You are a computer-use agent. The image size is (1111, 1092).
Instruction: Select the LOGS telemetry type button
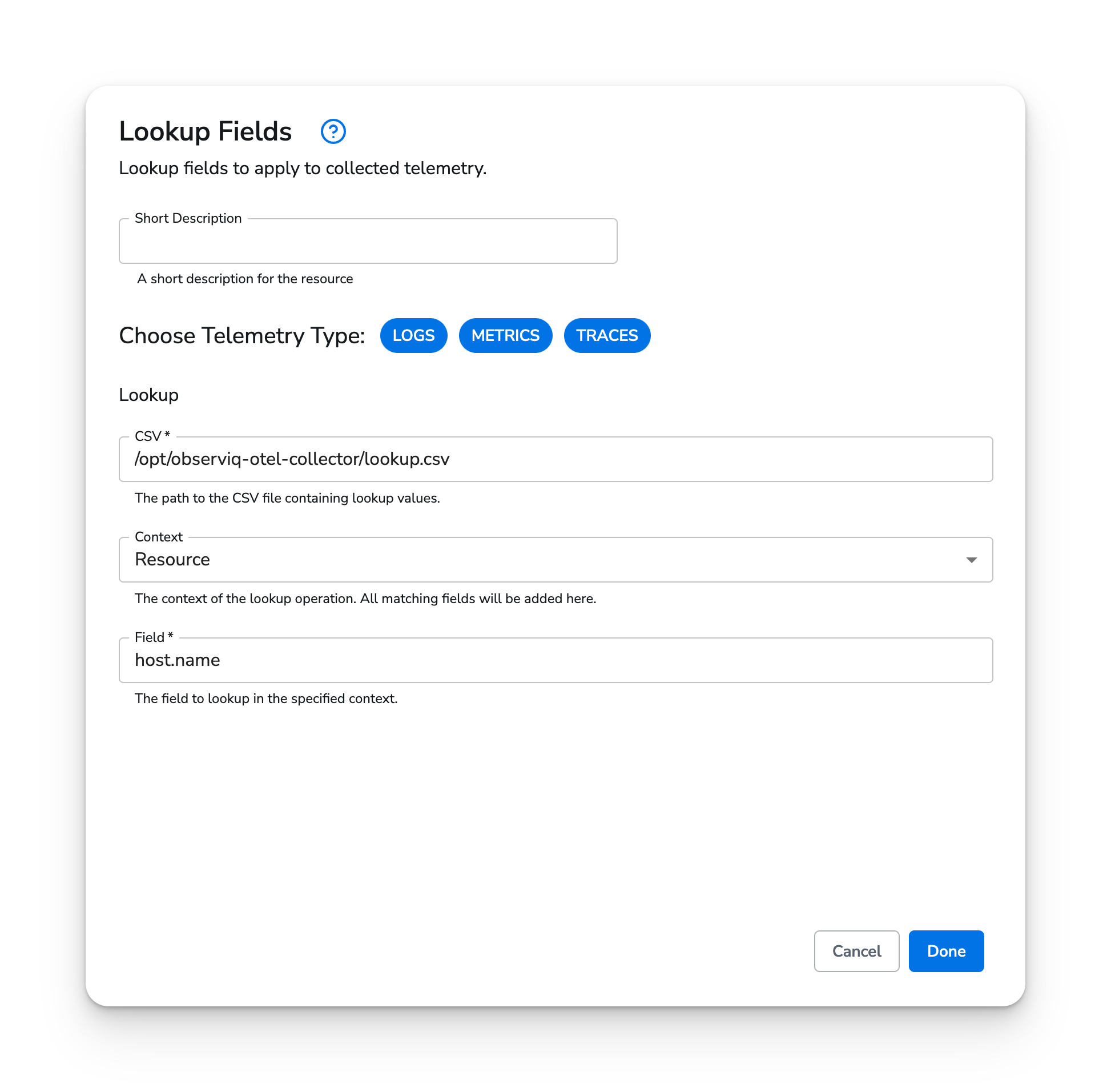[x=413, y=335]
